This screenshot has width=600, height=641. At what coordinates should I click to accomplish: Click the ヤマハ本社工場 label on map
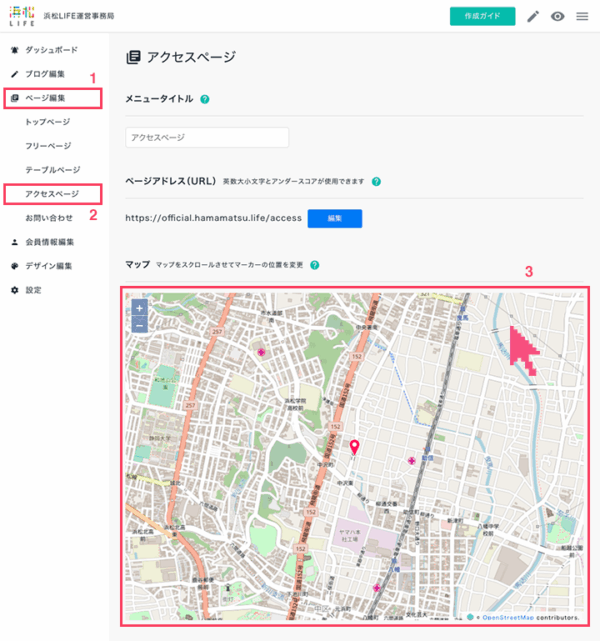[x=350, y=536]
